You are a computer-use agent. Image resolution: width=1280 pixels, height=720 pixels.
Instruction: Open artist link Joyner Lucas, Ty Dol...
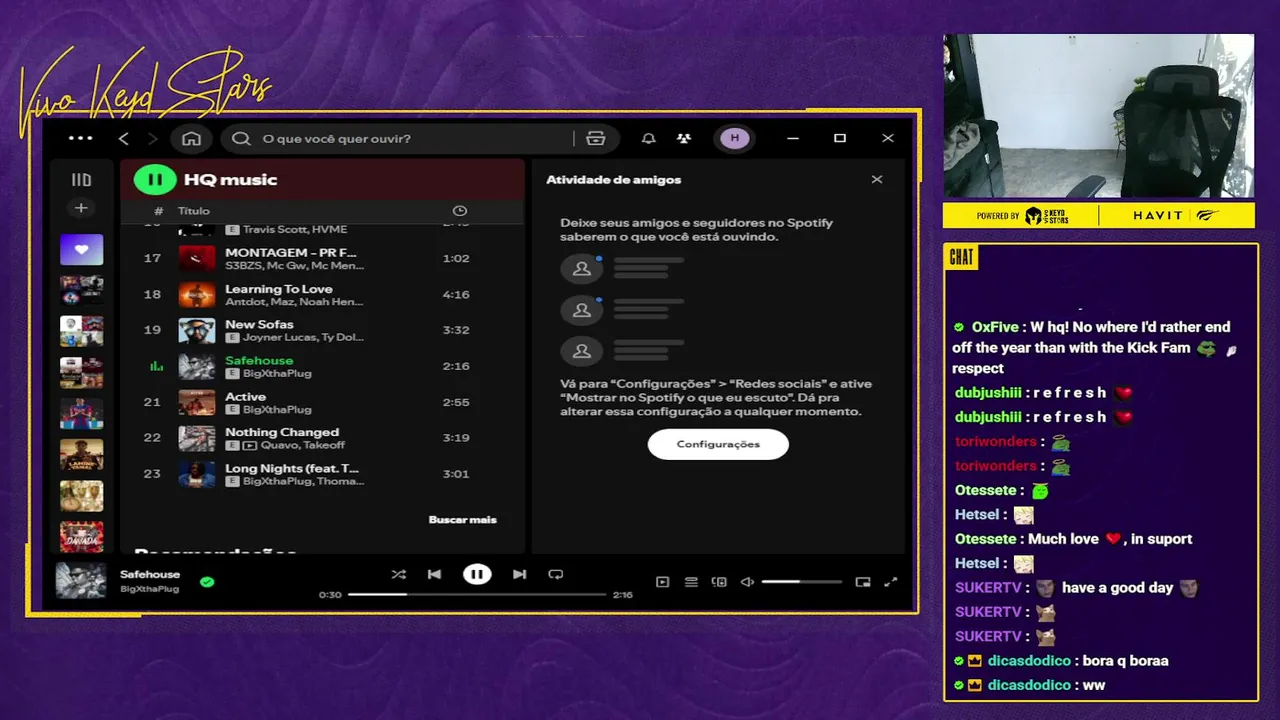[303, 337]
